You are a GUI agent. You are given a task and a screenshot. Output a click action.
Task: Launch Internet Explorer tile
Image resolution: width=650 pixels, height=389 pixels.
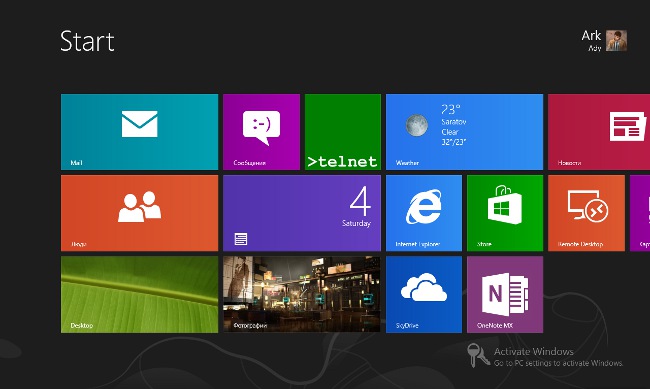pos(424,213)
